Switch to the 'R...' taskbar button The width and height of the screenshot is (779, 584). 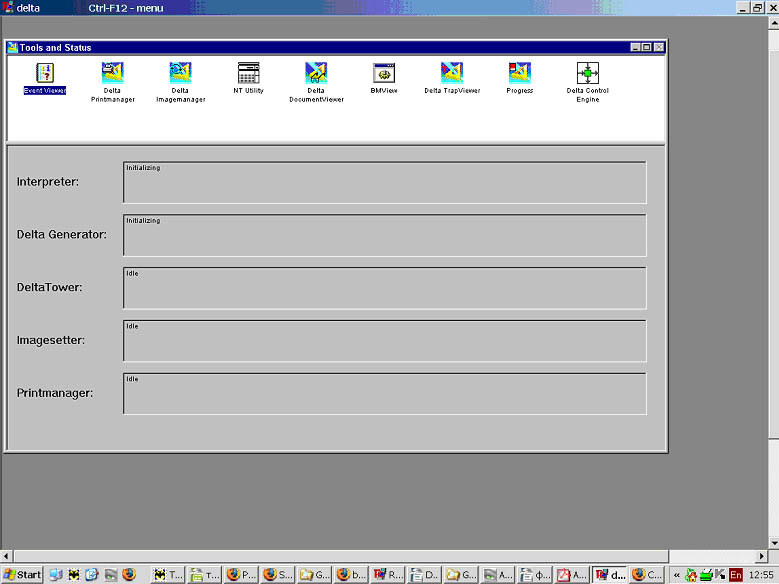388,575
